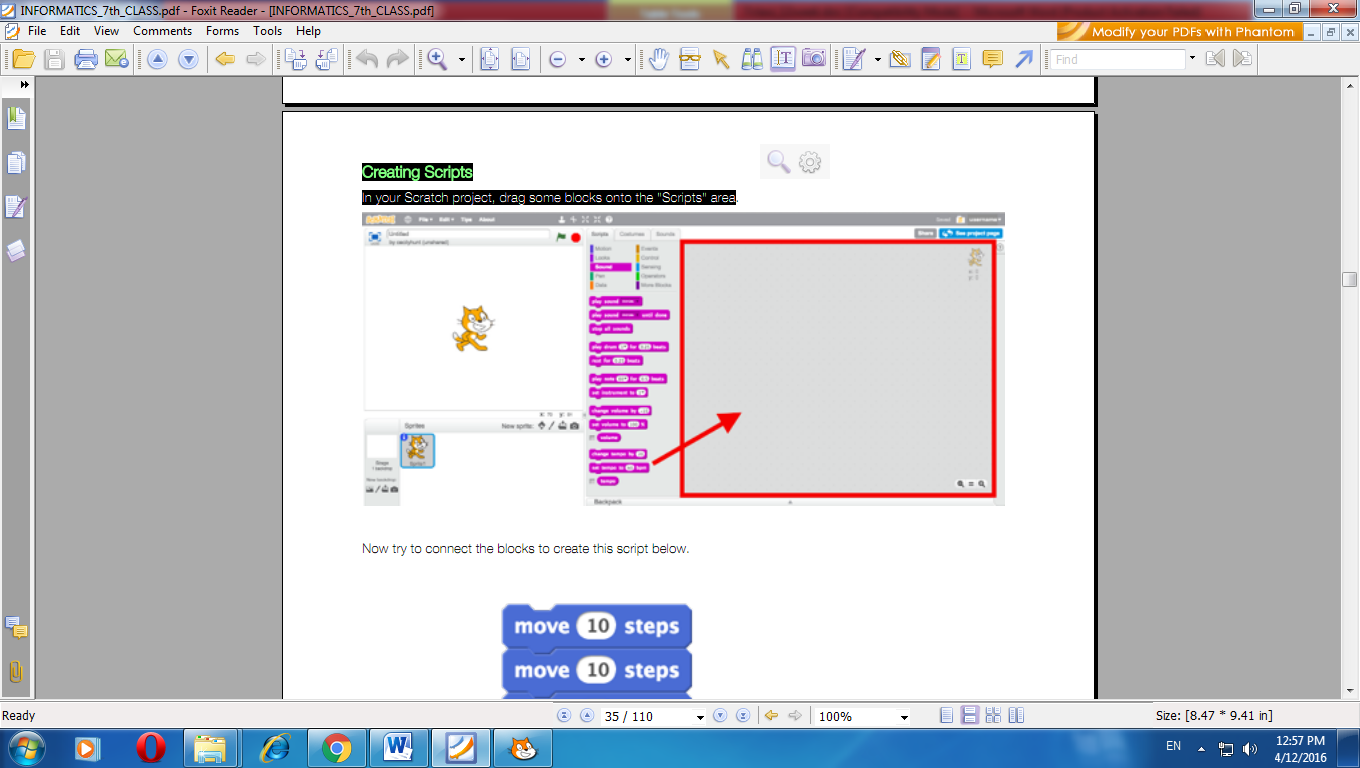Click the Fit Page icon
The height and width of the screenshot is (768, 1360).
(489, 59)
